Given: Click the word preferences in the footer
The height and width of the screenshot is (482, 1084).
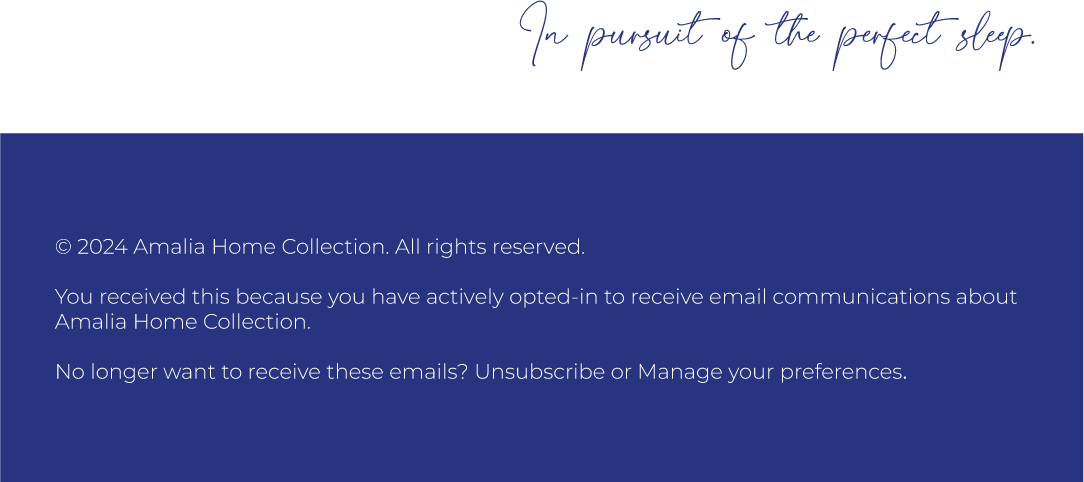Looking at the screenshot, I should [843, 373].
